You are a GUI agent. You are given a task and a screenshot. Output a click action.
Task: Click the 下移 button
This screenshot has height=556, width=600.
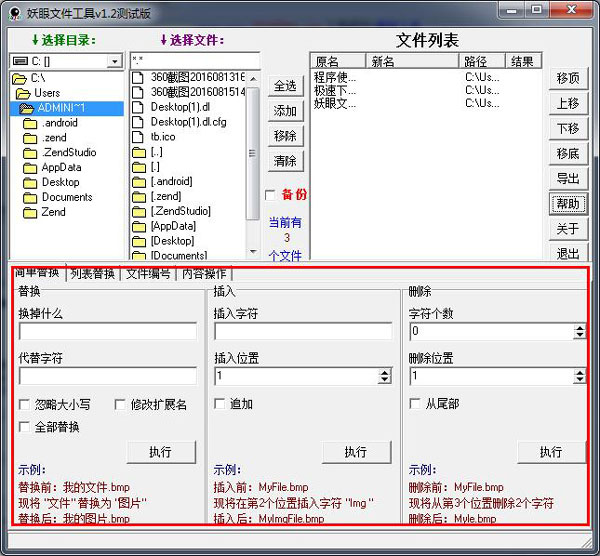[x=568, y=129]
